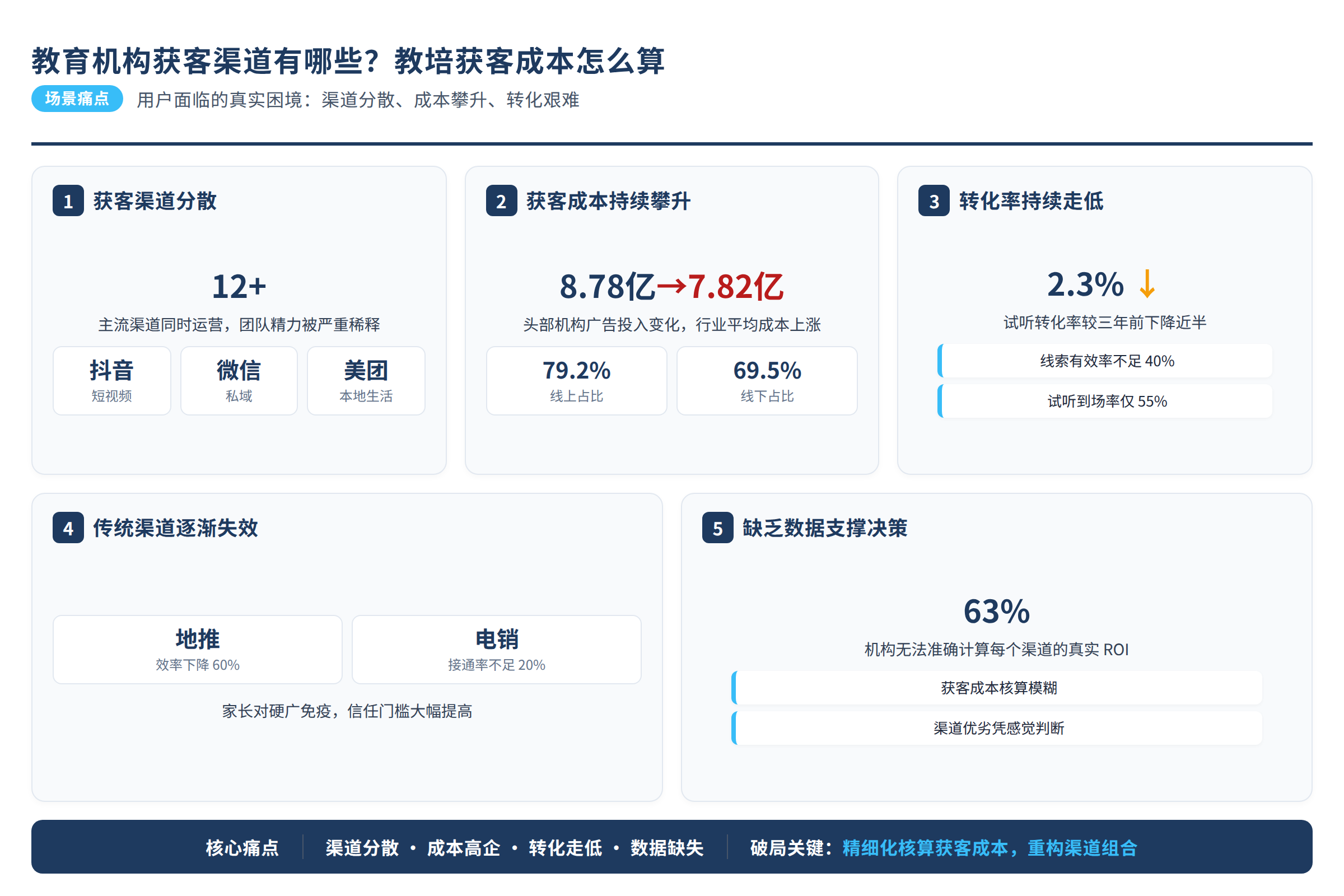Click heading 转化率持续走低
Image resolution: width=1344 pixels, height=896 pixels.
click(x=1031, y=201)
